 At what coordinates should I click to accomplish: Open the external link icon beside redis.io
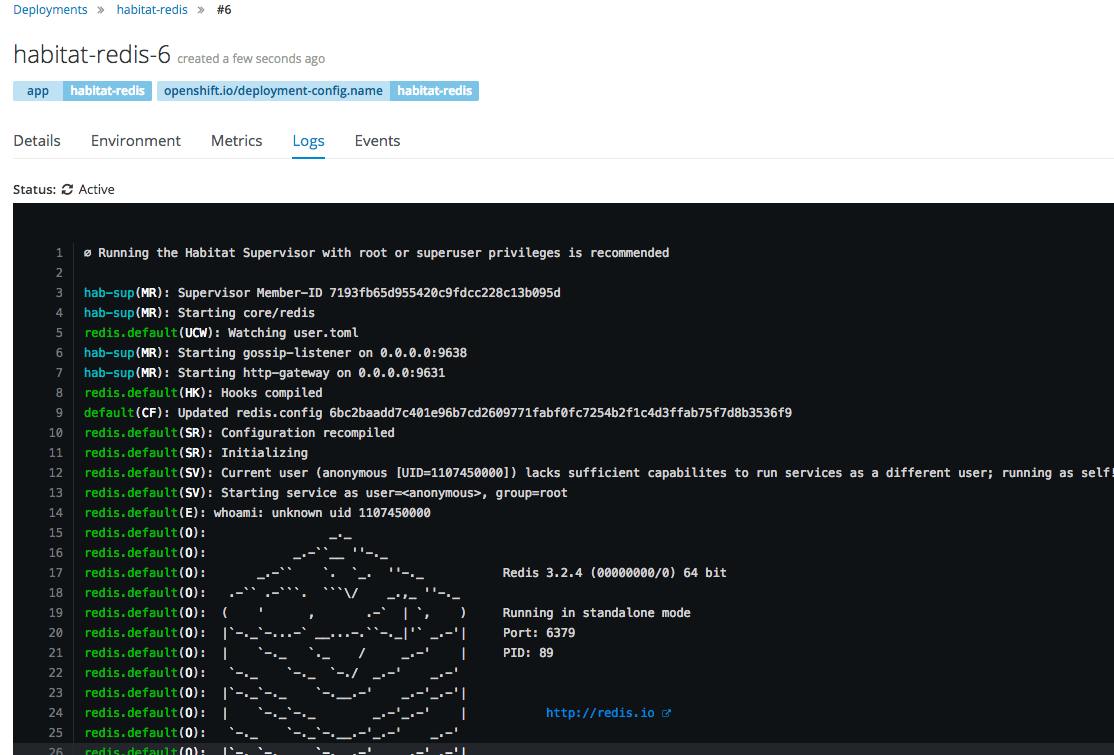point(666,712)
